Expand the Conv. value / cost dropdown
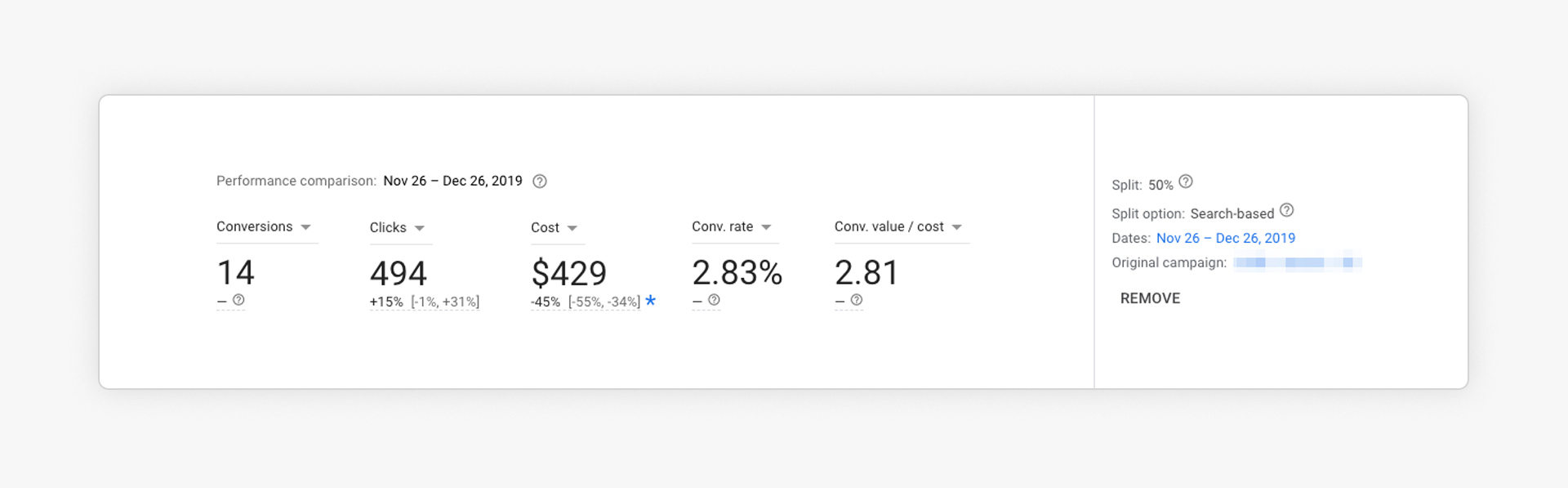 pyautogui.click(x=956, y=227)
